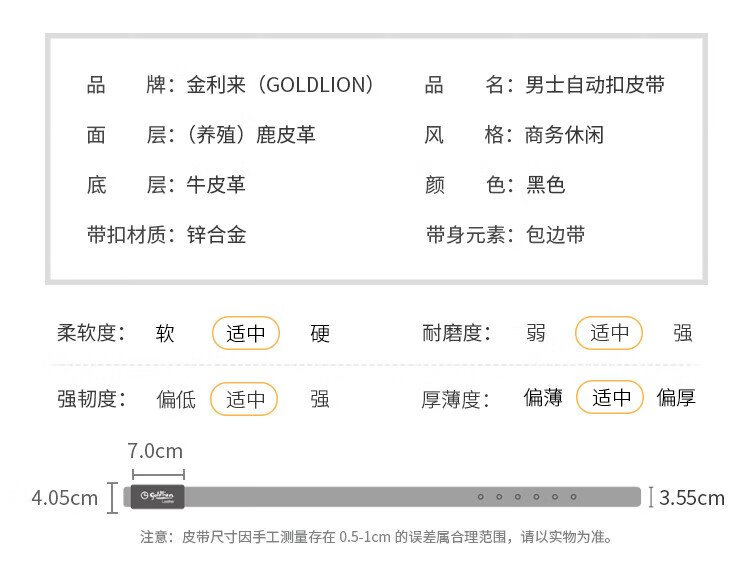Click the 商务休闲 style value

click(565, 135)
